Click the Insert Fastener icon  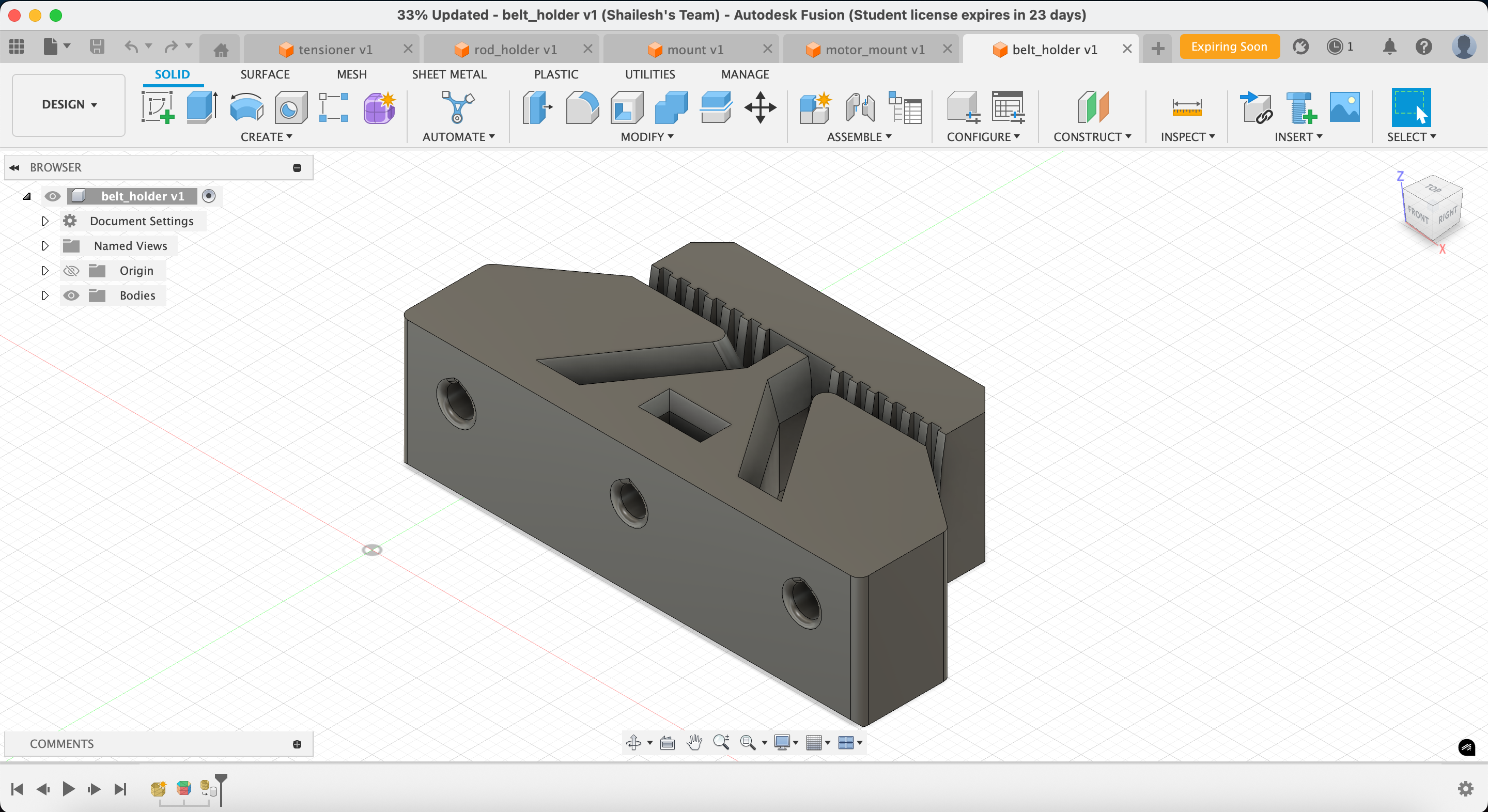click(x=1301, y=107)
